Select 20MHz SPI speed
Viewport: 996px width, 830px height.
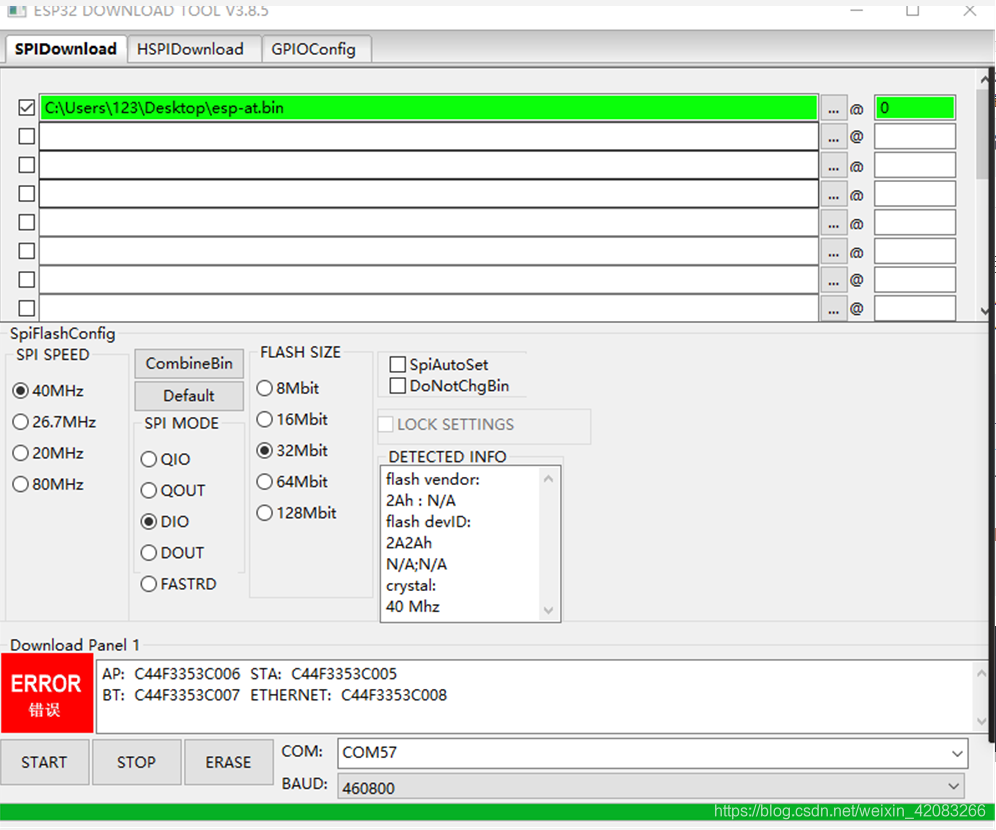[x=48, y=453]
